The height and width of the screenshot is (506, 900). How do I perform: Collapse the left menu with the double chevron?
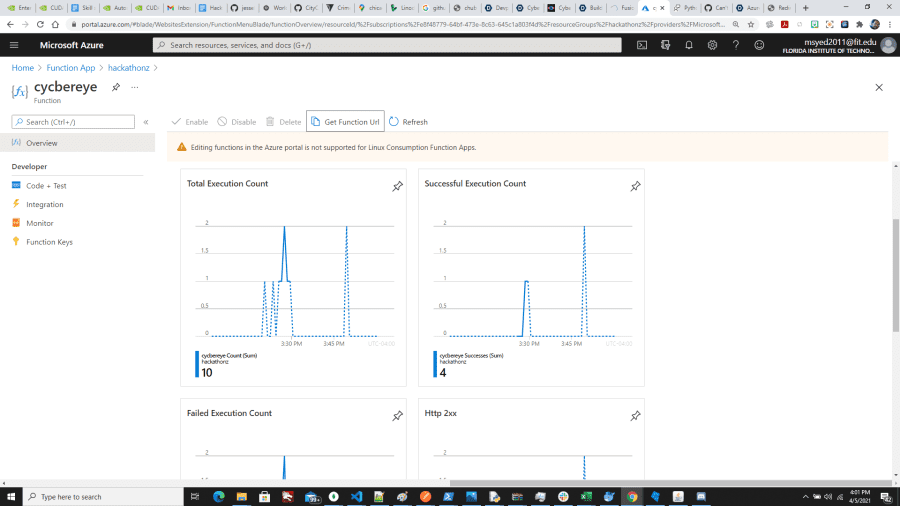click(146, 122)
